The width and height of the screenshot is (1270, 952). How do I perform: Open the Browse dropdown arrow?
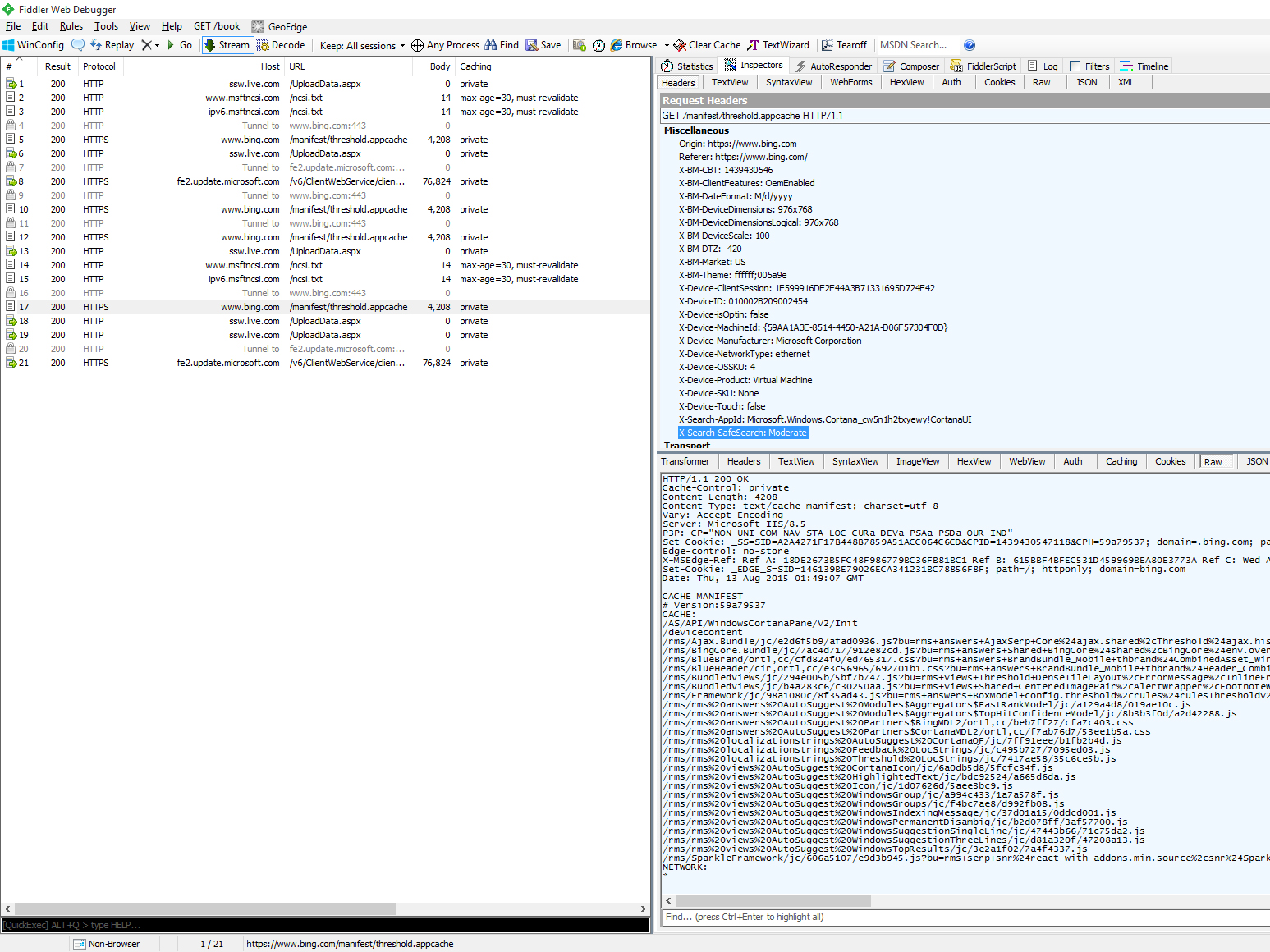point(667,46)
